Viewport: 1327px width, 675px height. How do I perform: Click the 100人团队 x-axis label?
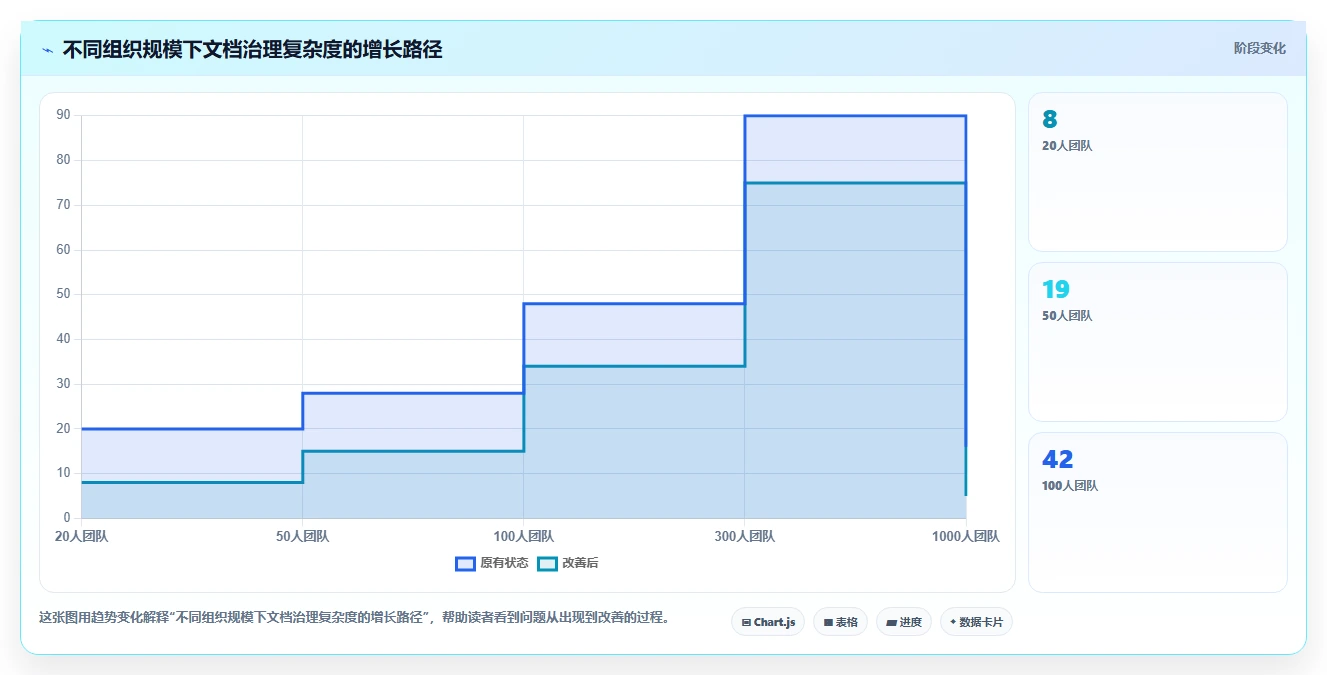coord(524,536)
